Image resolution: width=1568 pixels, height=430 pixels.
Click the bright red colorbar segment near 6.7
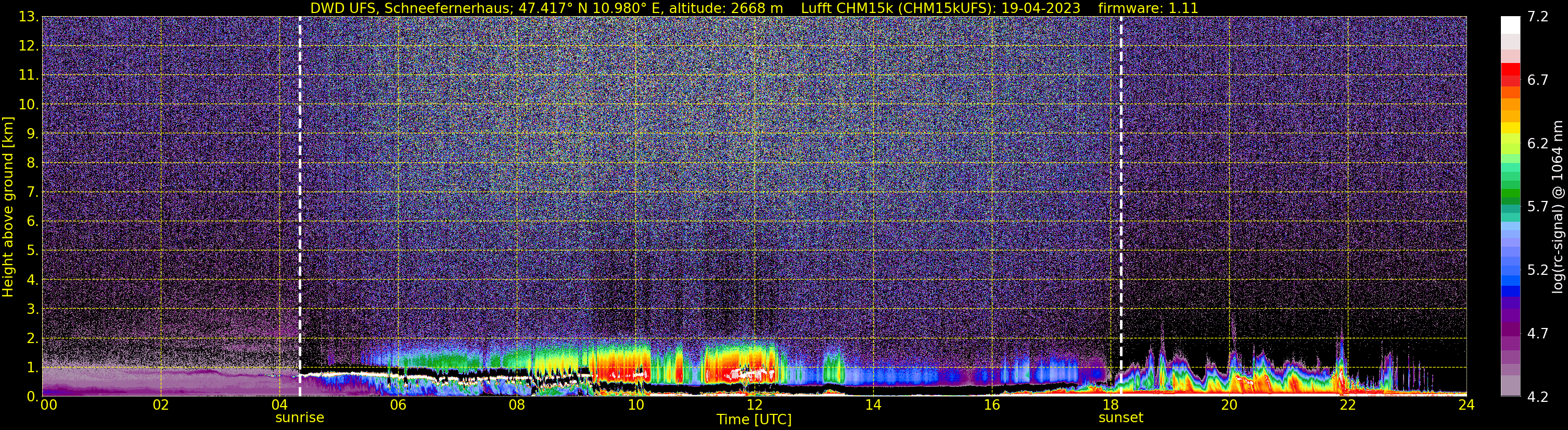(x=1510, y=69)
